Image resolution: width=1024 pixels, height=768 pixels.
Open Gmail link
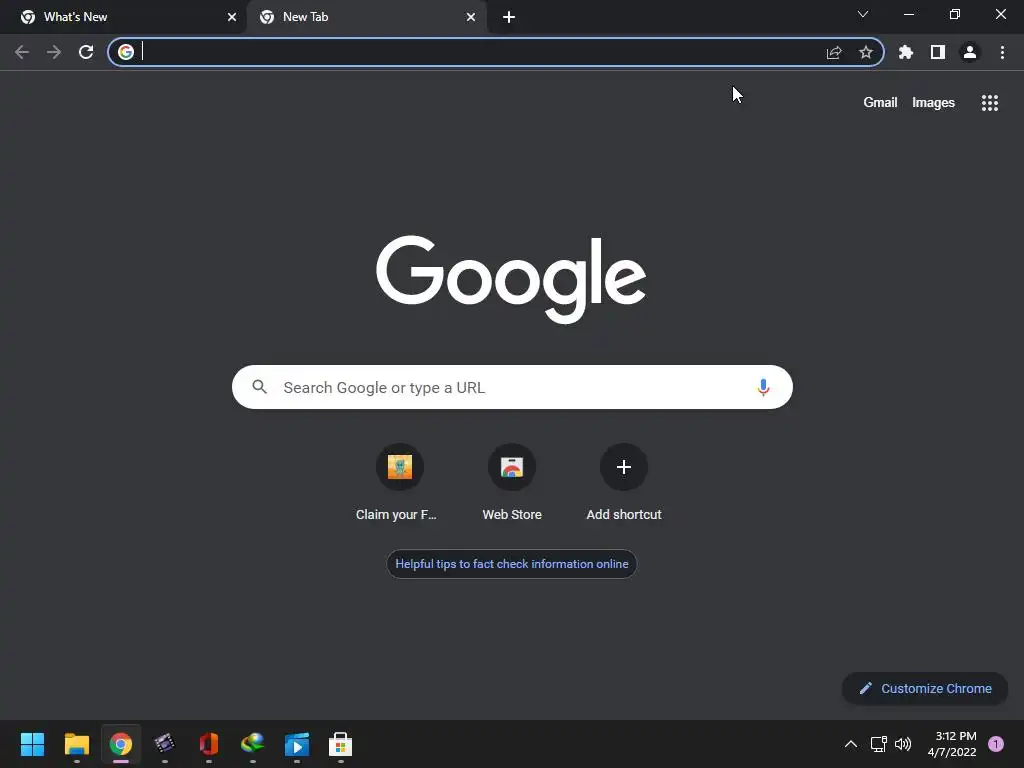(x=880, y=103)
